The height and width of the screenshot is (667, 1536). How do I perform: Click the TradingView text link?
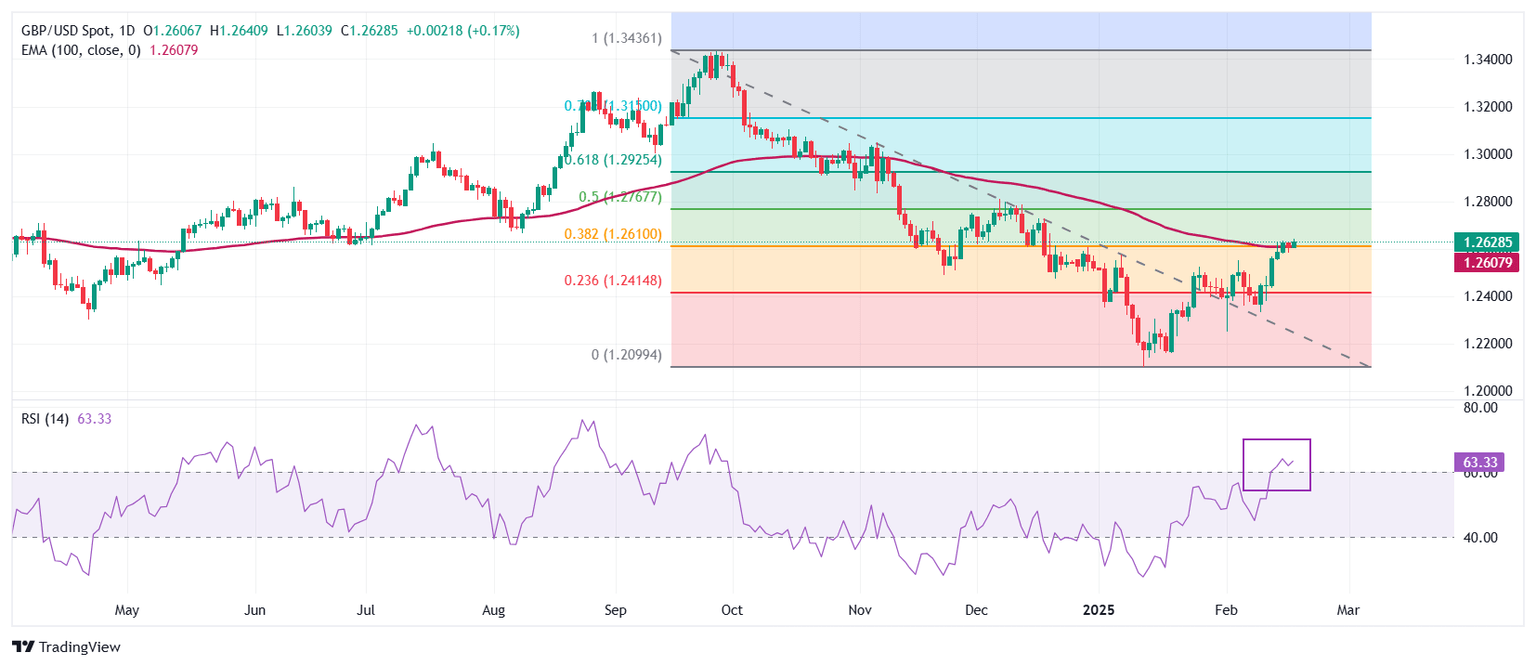coord(82,648)
